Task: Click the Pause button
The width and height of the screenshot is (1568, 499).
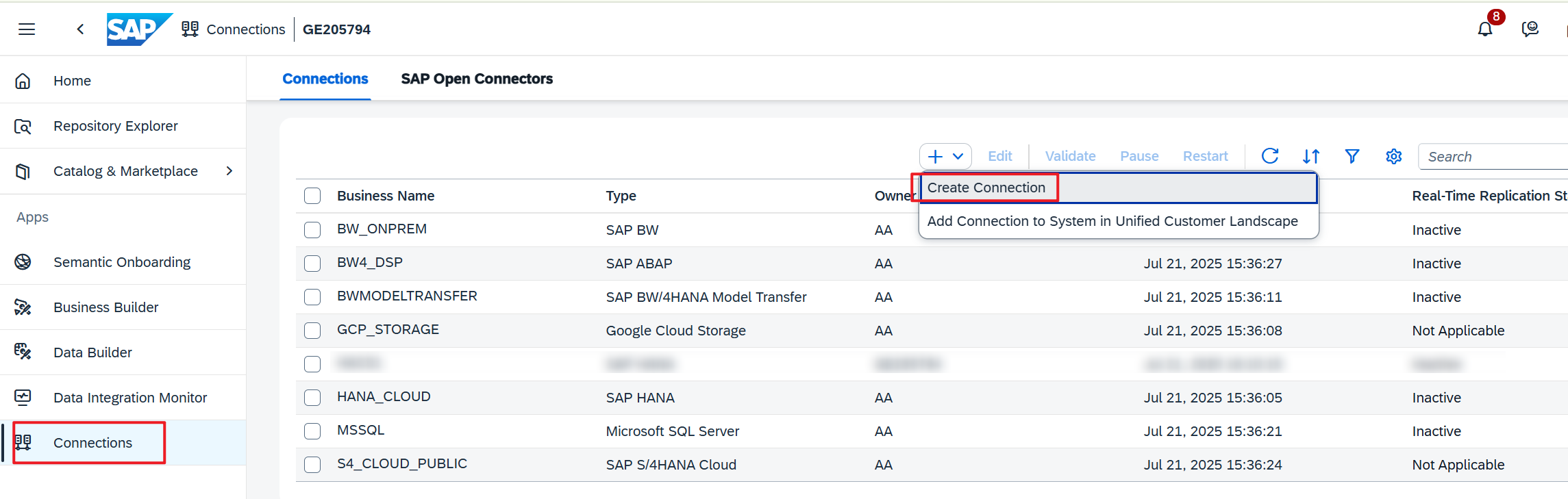Action: click(x=1139, y=156)
